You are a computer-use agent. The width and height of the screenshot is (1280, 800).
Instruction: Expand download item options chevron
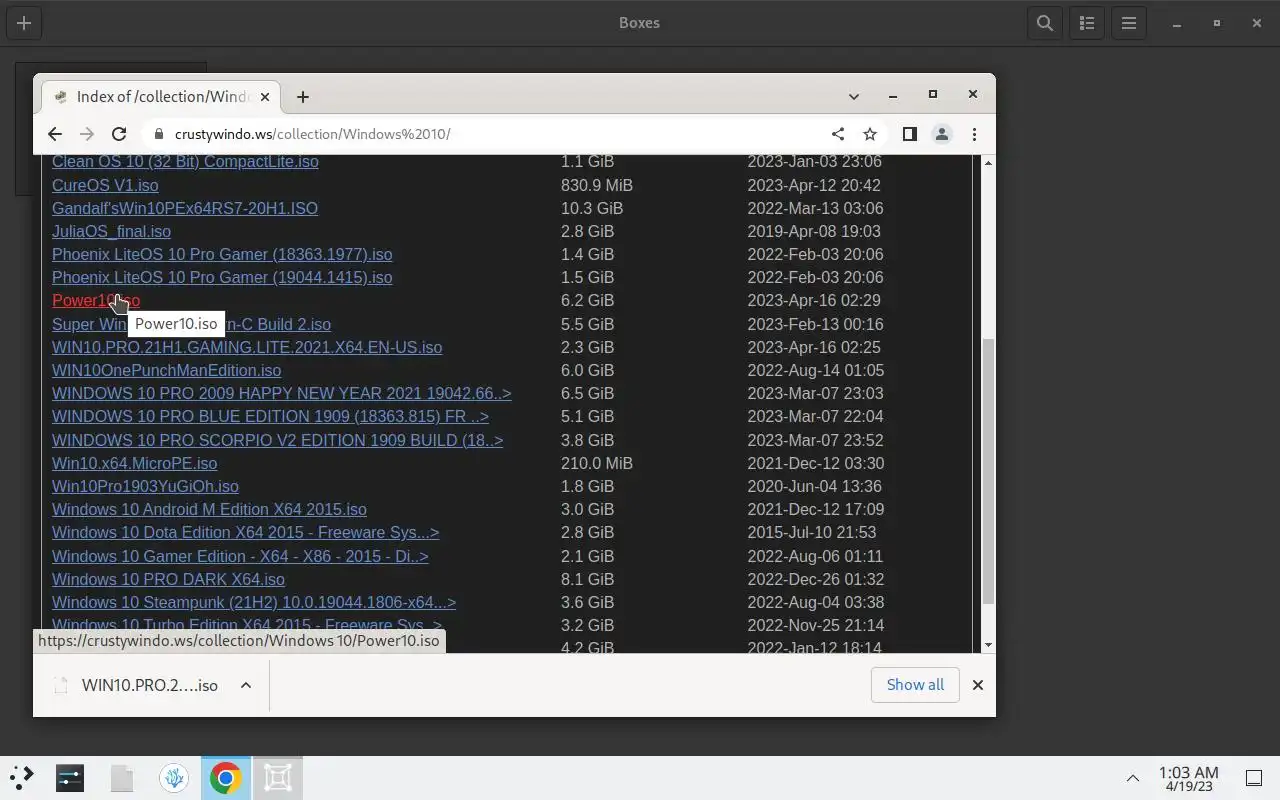246,685
